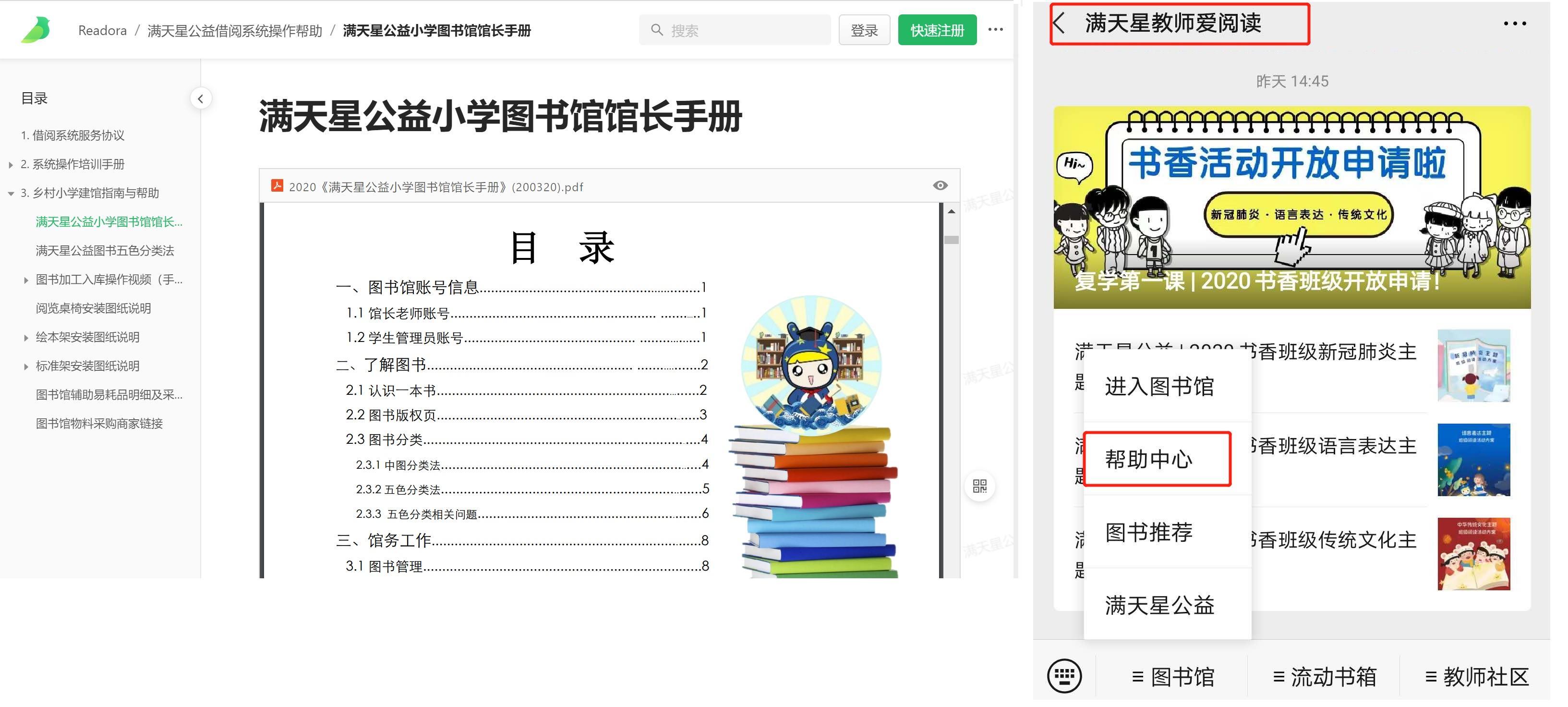Click 2.3.3 五色分类相关问题 contents line
The width and height of the screenshot is (1568, 707).
532,514
